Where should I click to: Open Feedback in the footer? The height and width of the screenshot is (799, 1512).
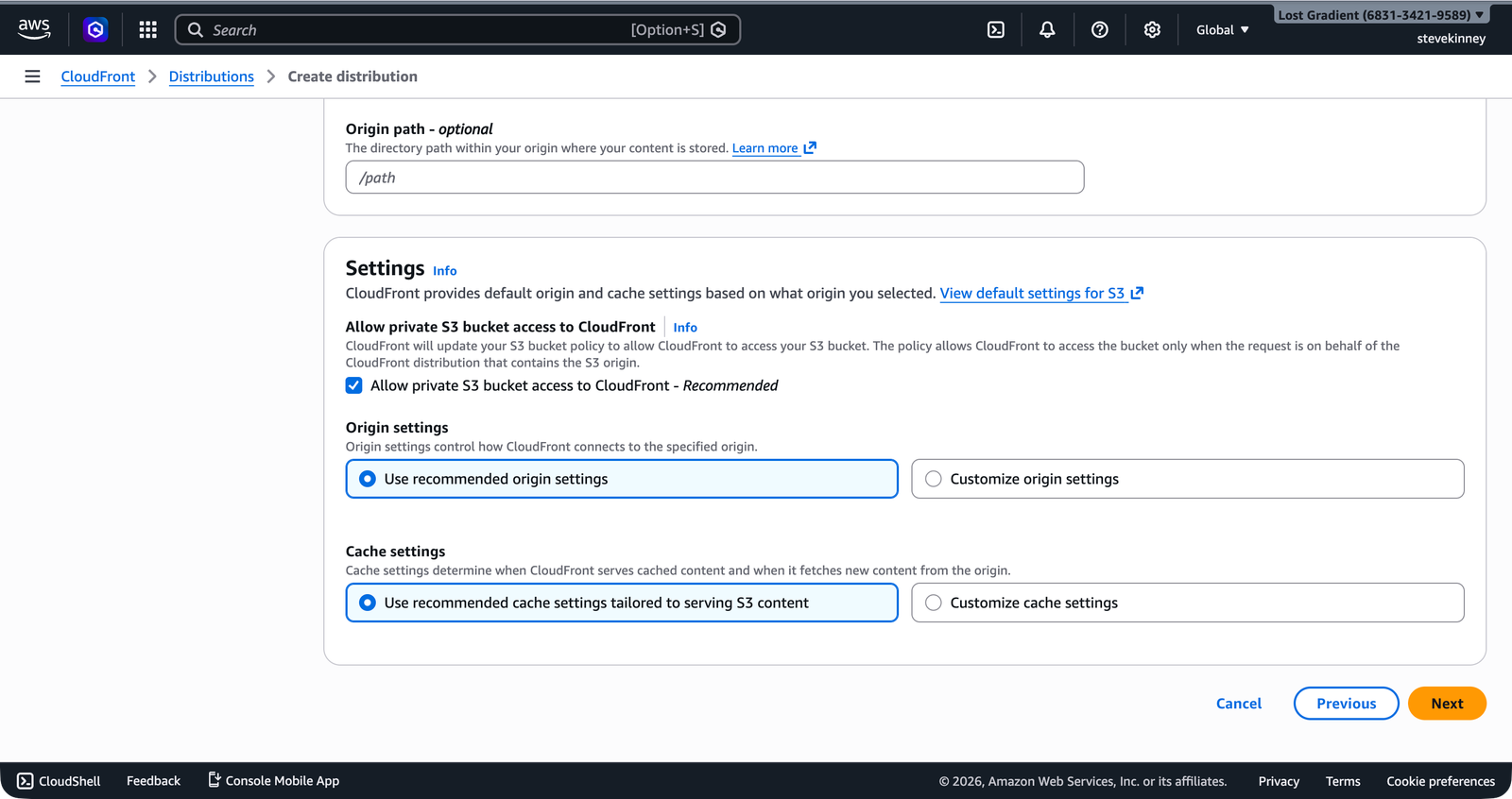[153, 781]
